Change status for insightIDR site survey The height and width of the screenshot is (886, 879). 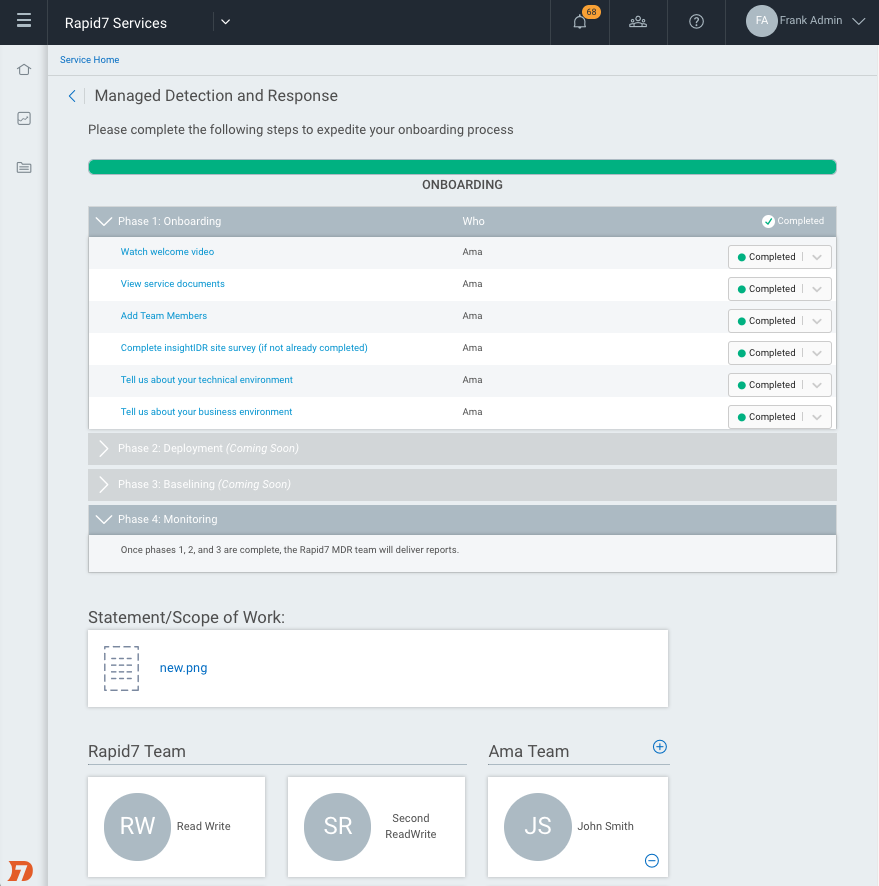780,353
